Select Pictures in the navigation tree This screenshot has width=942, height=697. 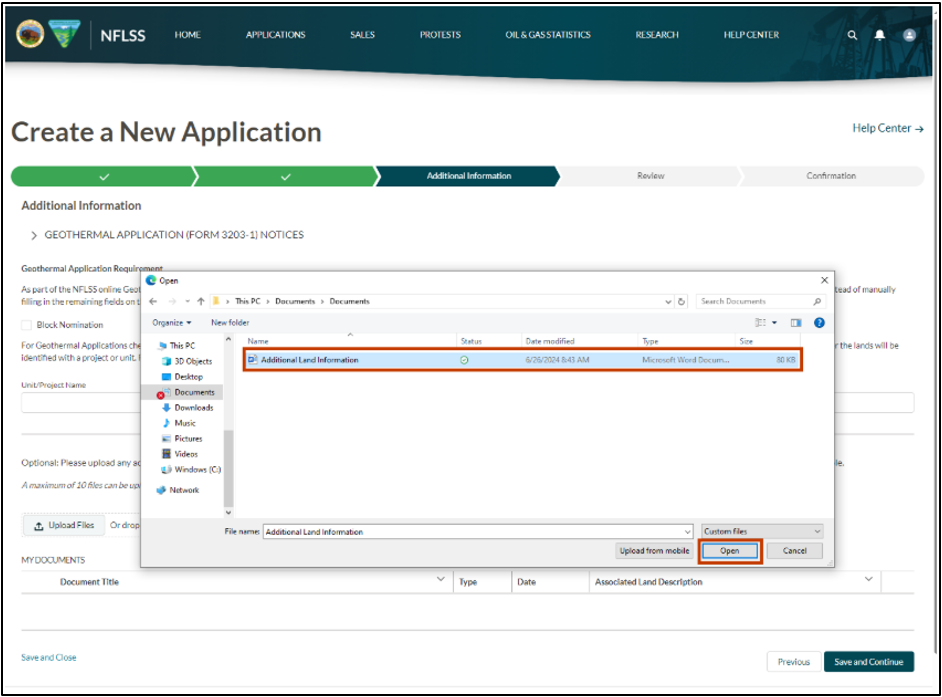[x=182, y=439]
